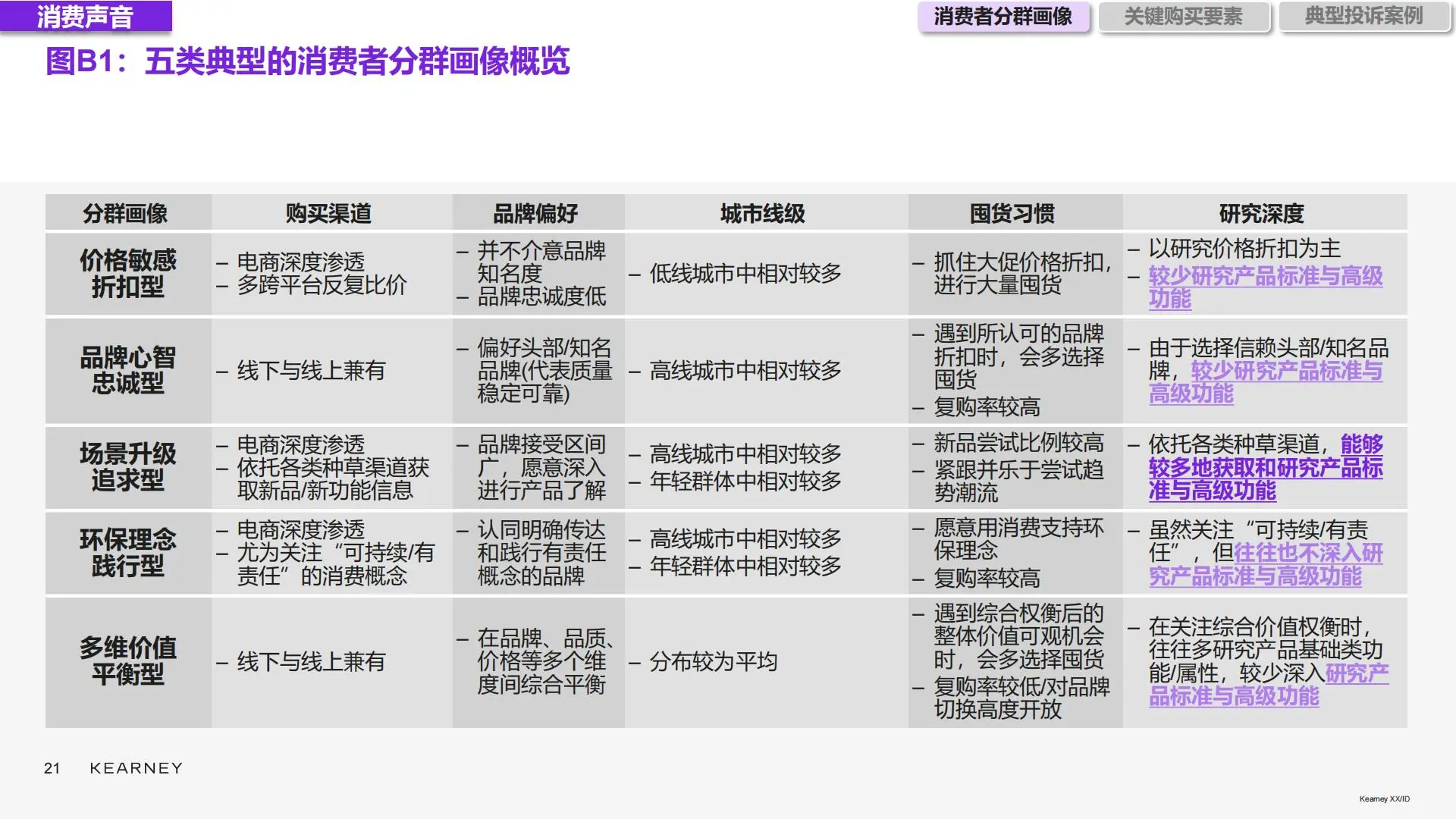The image size is (1456, 819).
Task: Click the text 复购率较低/对品牌切换高度开放
Action: (x=1021, y=698)
